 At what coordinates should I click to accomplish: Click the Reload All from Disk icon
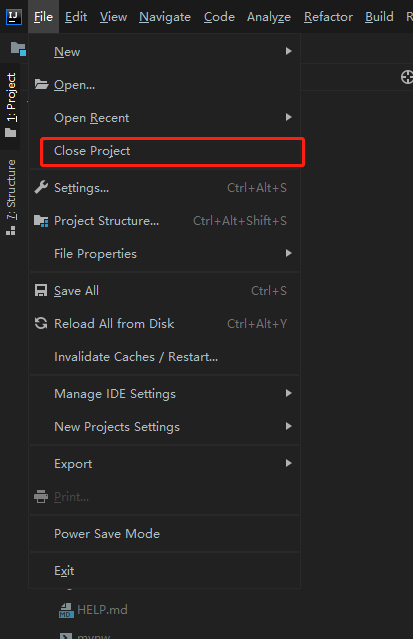click(x=41, y=324)
